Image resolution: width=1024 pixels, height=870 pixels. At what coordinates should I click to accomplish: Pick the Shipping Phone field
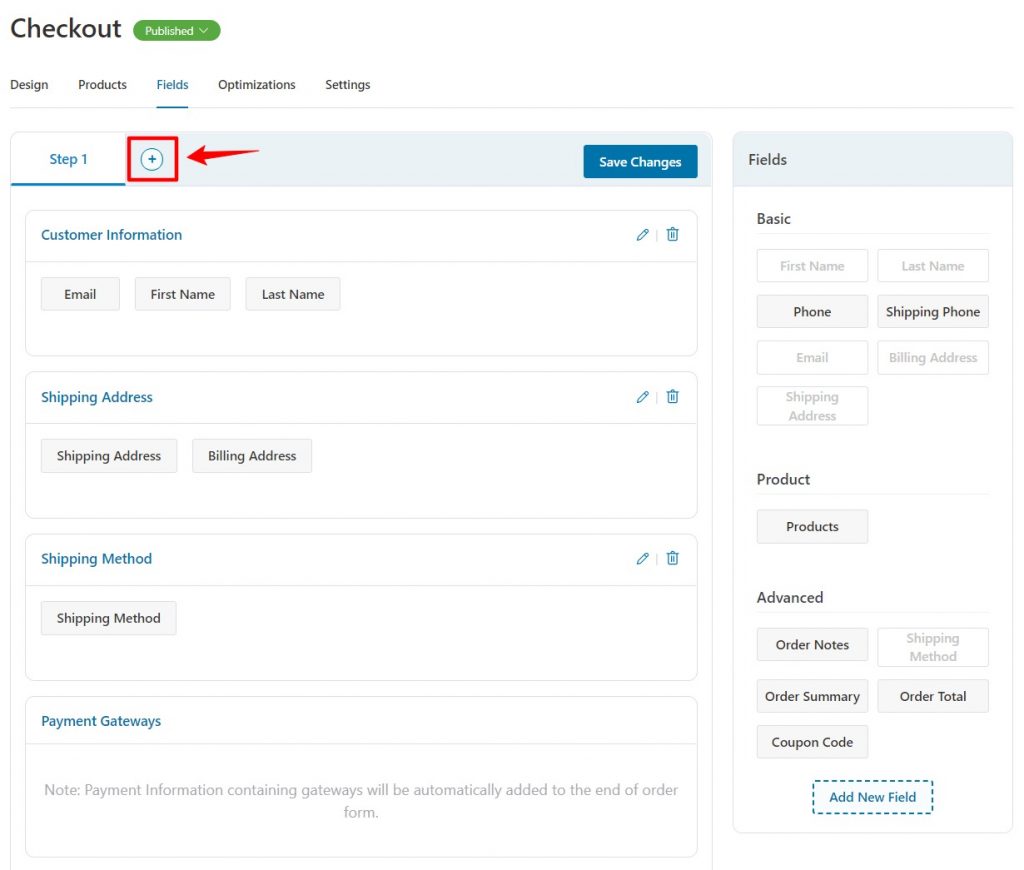pos(933,312)
